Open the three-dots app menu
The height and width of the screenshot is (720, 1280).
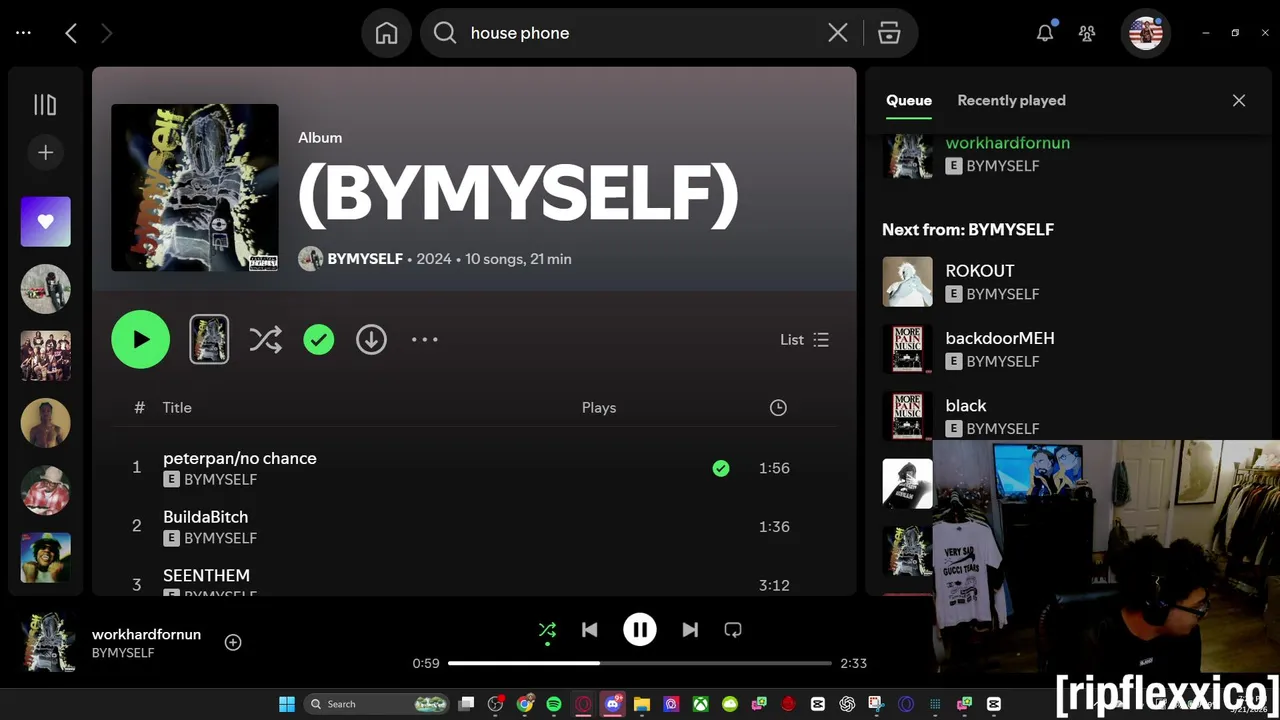[24, 33]
